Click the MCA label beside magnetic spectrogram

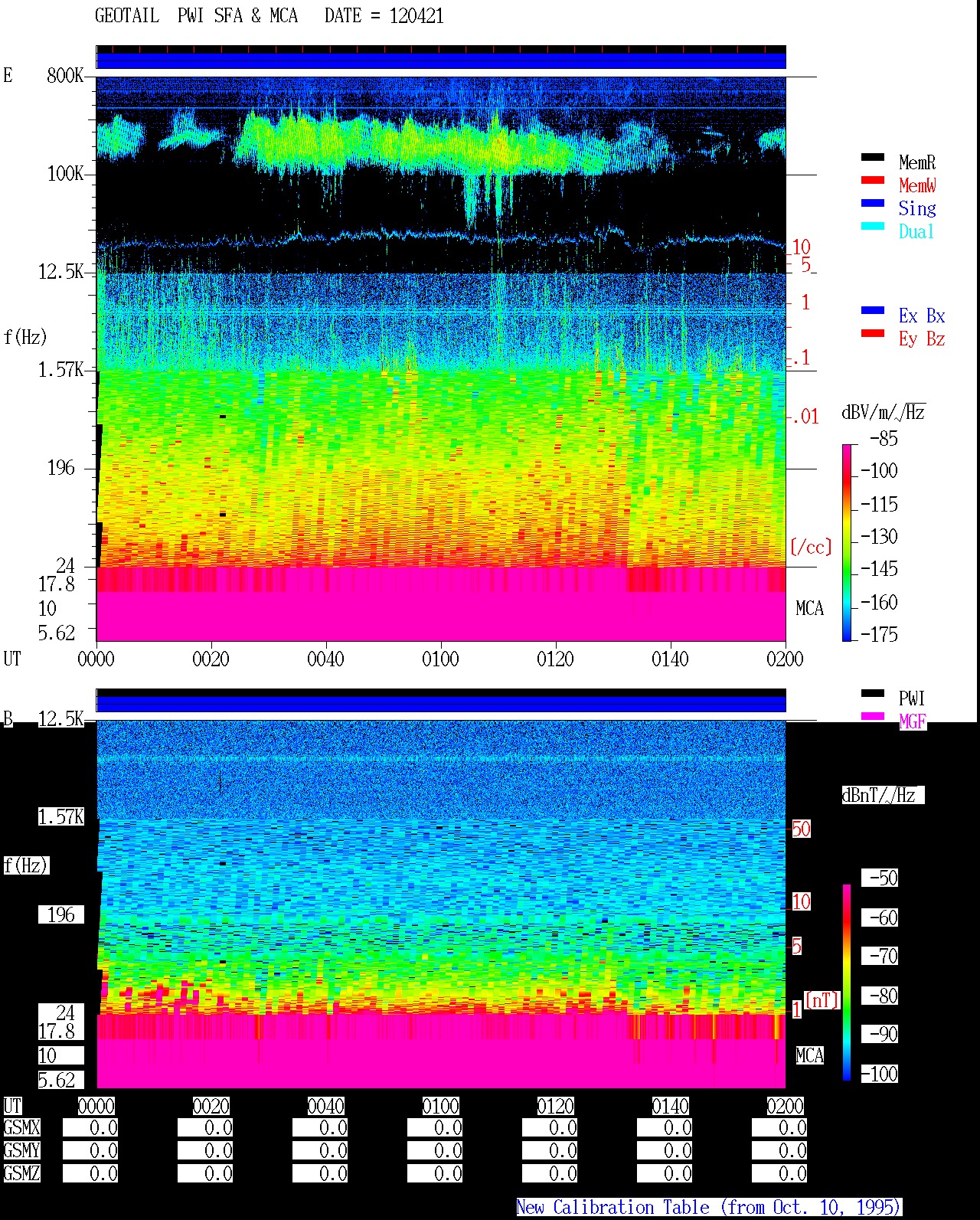pyautogui.click(x=810, y=1056)
